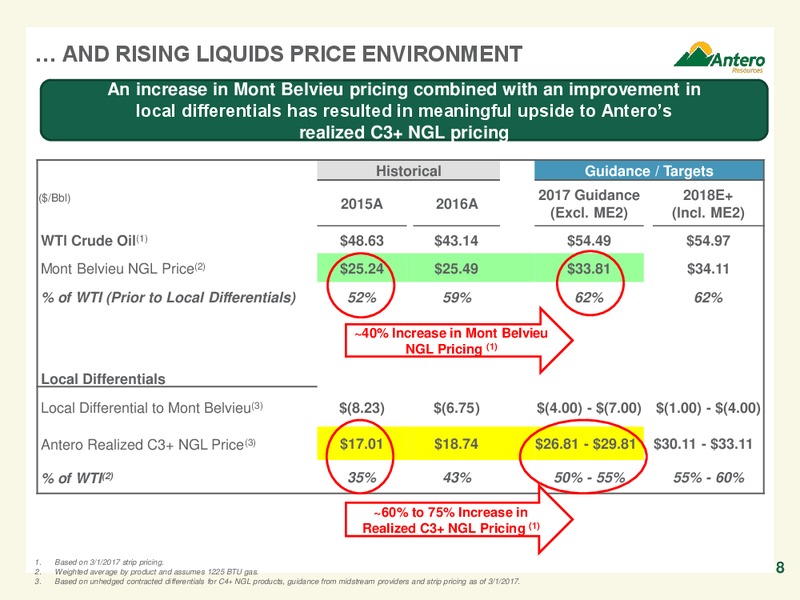
Task: Click Mont Belvieu price '$34.11'
Action: pyautogui.click(x=708, y=269)
